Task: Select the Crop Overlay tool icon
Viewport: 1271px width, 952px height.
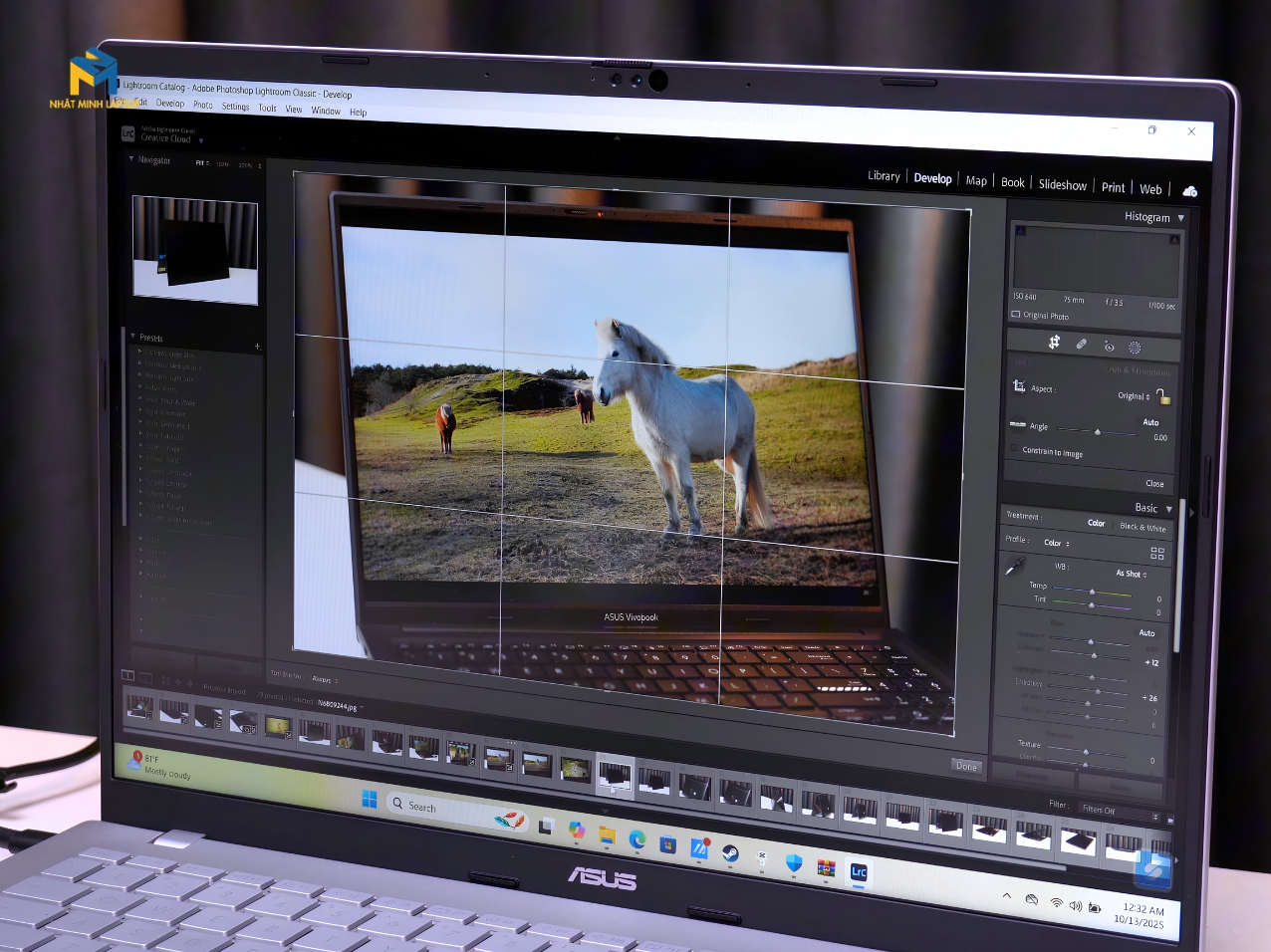Action: 1054,343
